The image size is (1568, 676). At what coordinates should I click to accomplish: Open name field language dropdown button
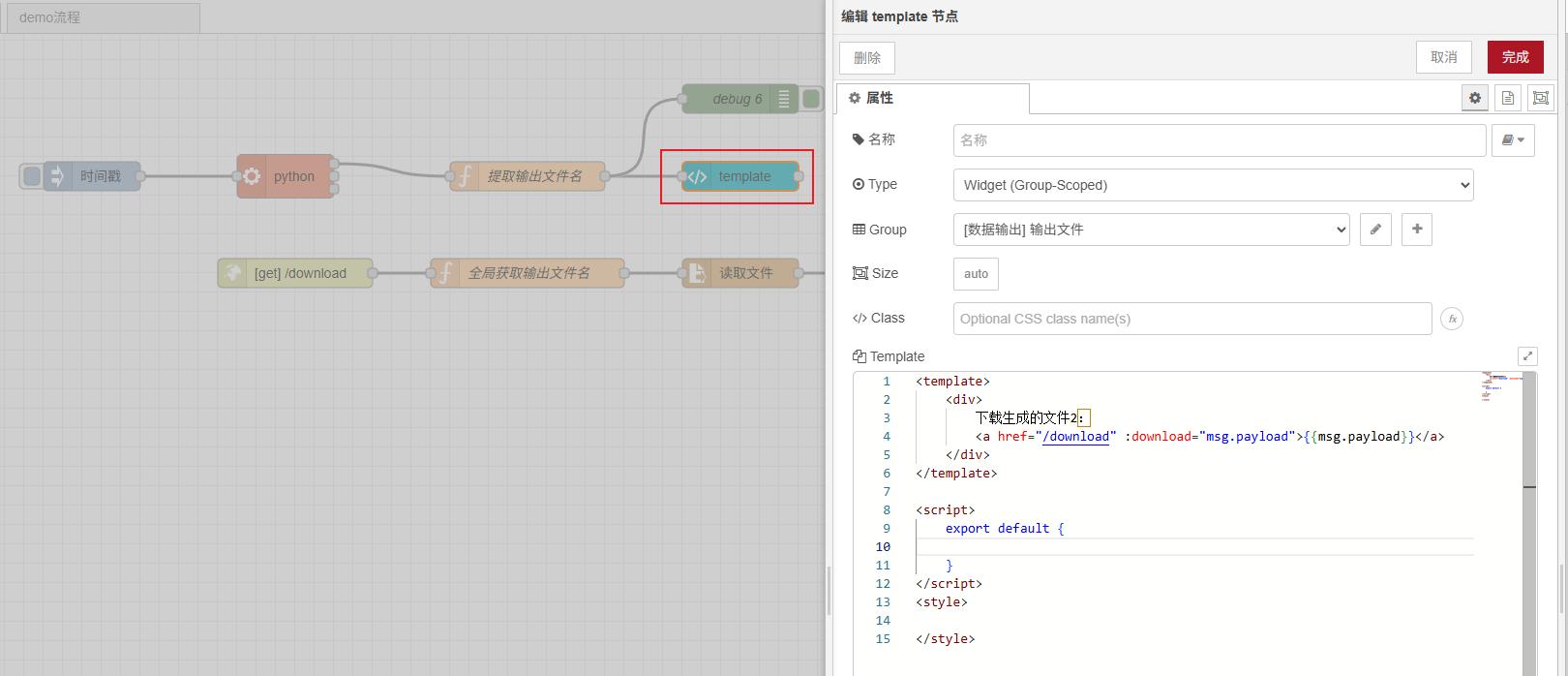(x=1514, y=140)
